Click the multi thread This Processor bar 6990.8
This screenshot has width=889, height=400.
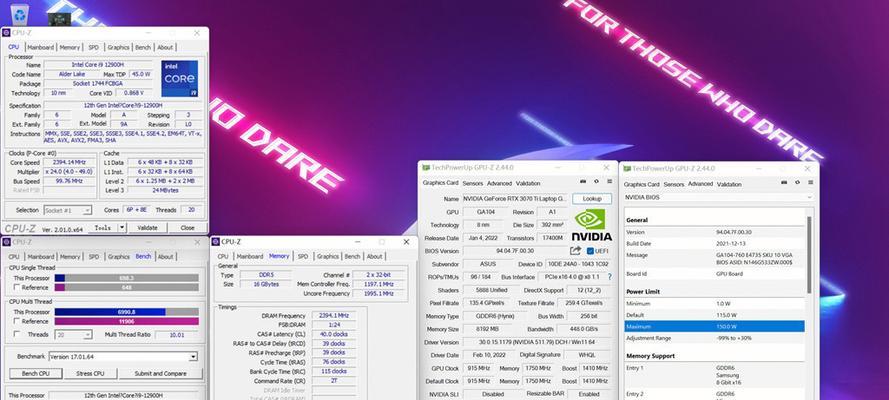coord(126,312)
